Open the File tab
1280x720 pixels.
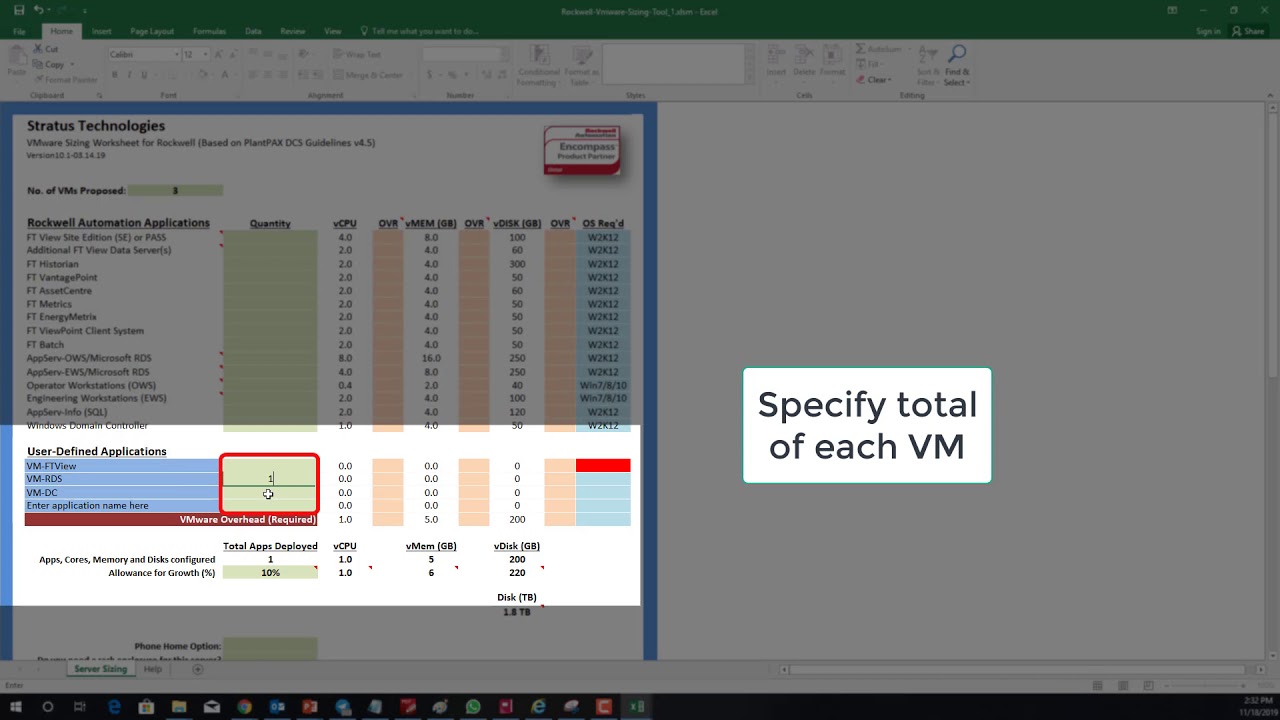(x=19, y=31)
